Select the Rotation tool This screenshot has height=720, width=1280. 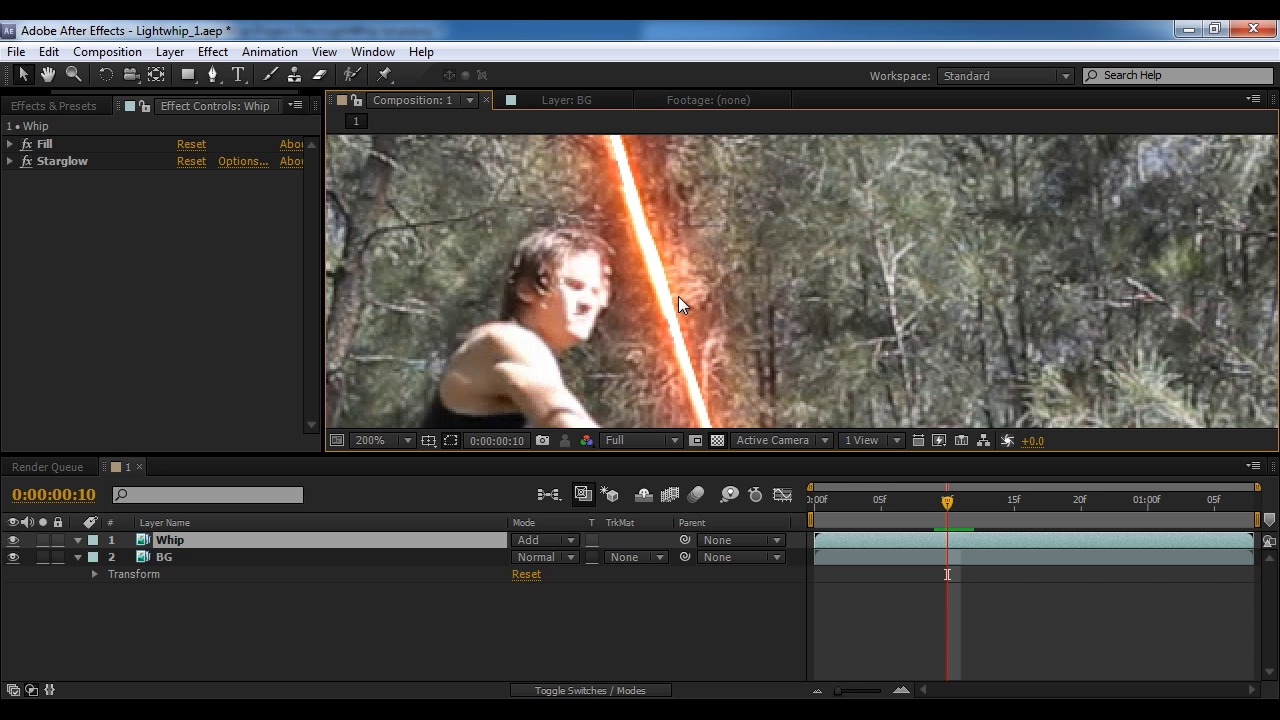pyautogui.click(x=105, y=75)
